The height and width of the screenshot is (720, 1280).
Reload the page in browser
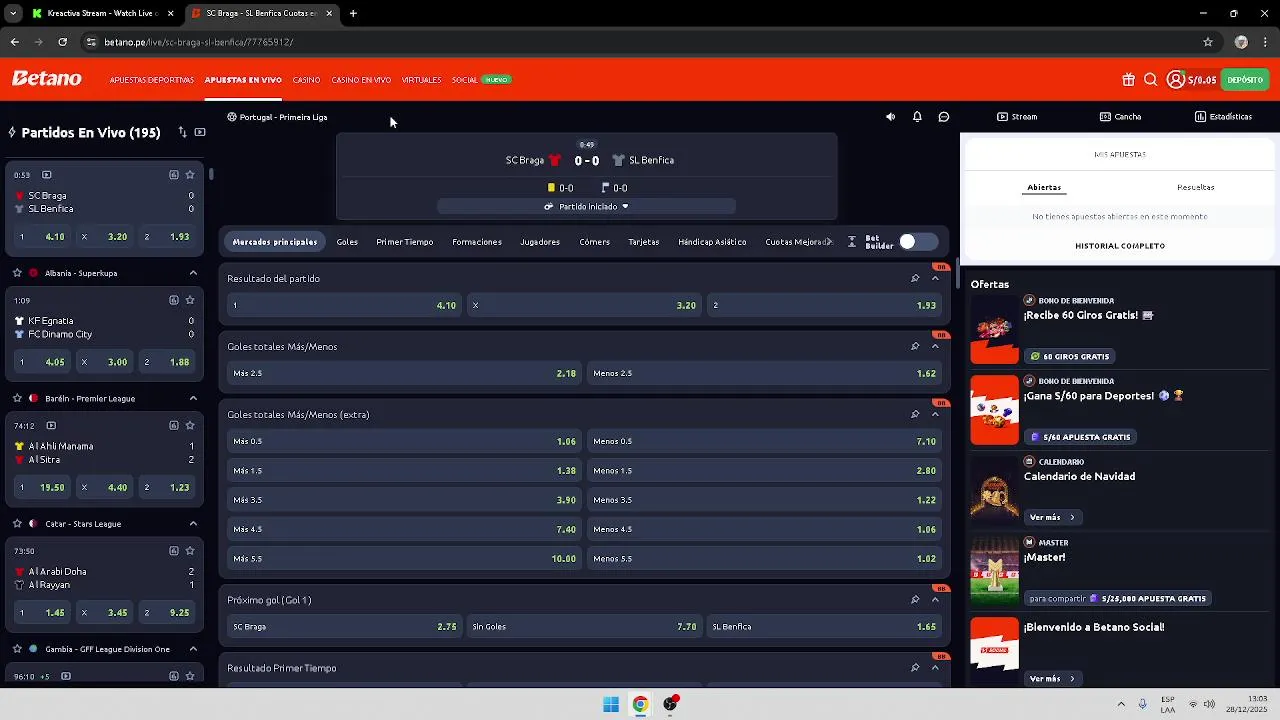62,42
